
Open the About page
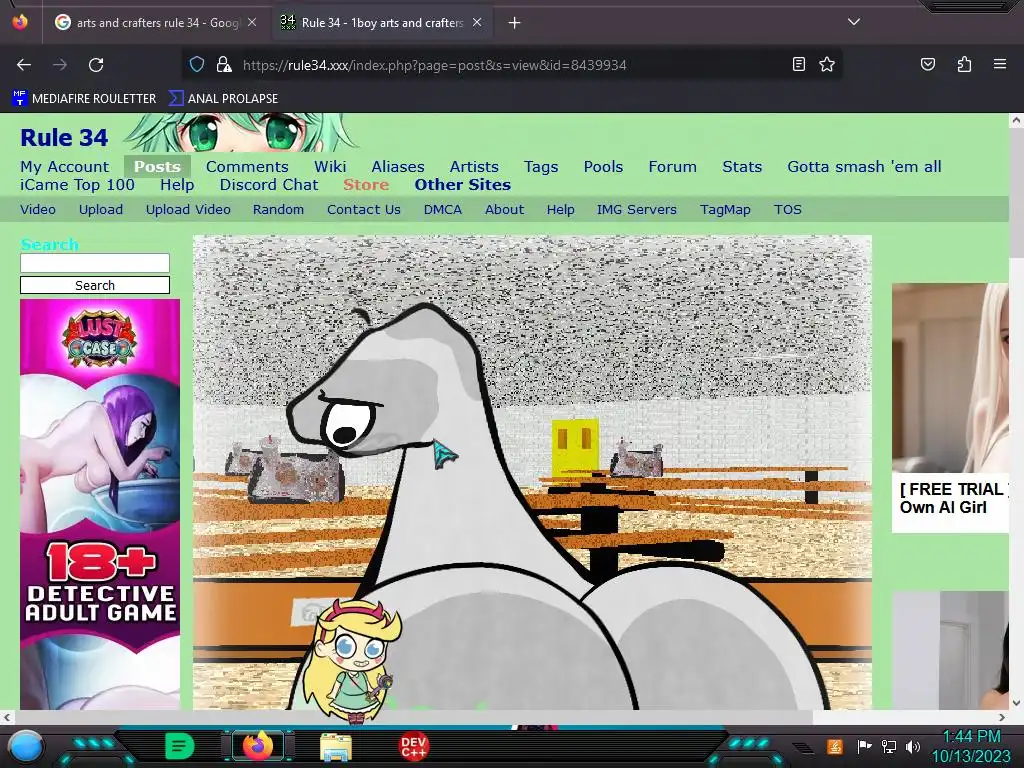click(504, 210)
